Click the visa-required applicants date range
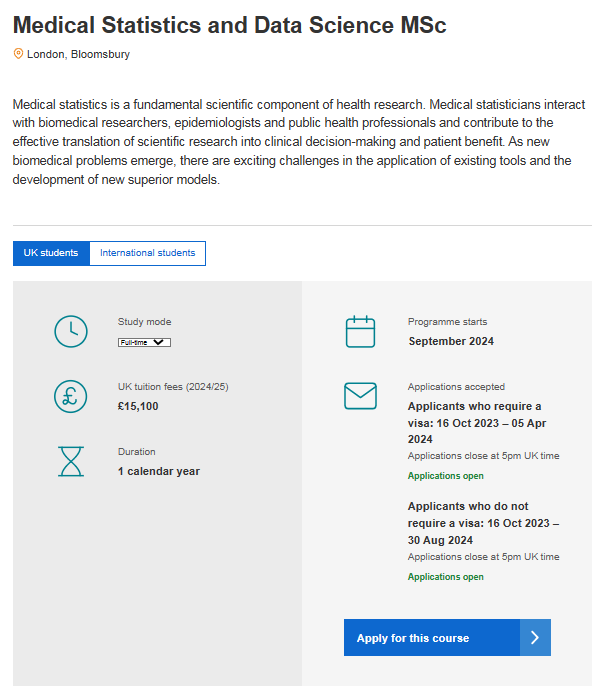 point(476,422)
